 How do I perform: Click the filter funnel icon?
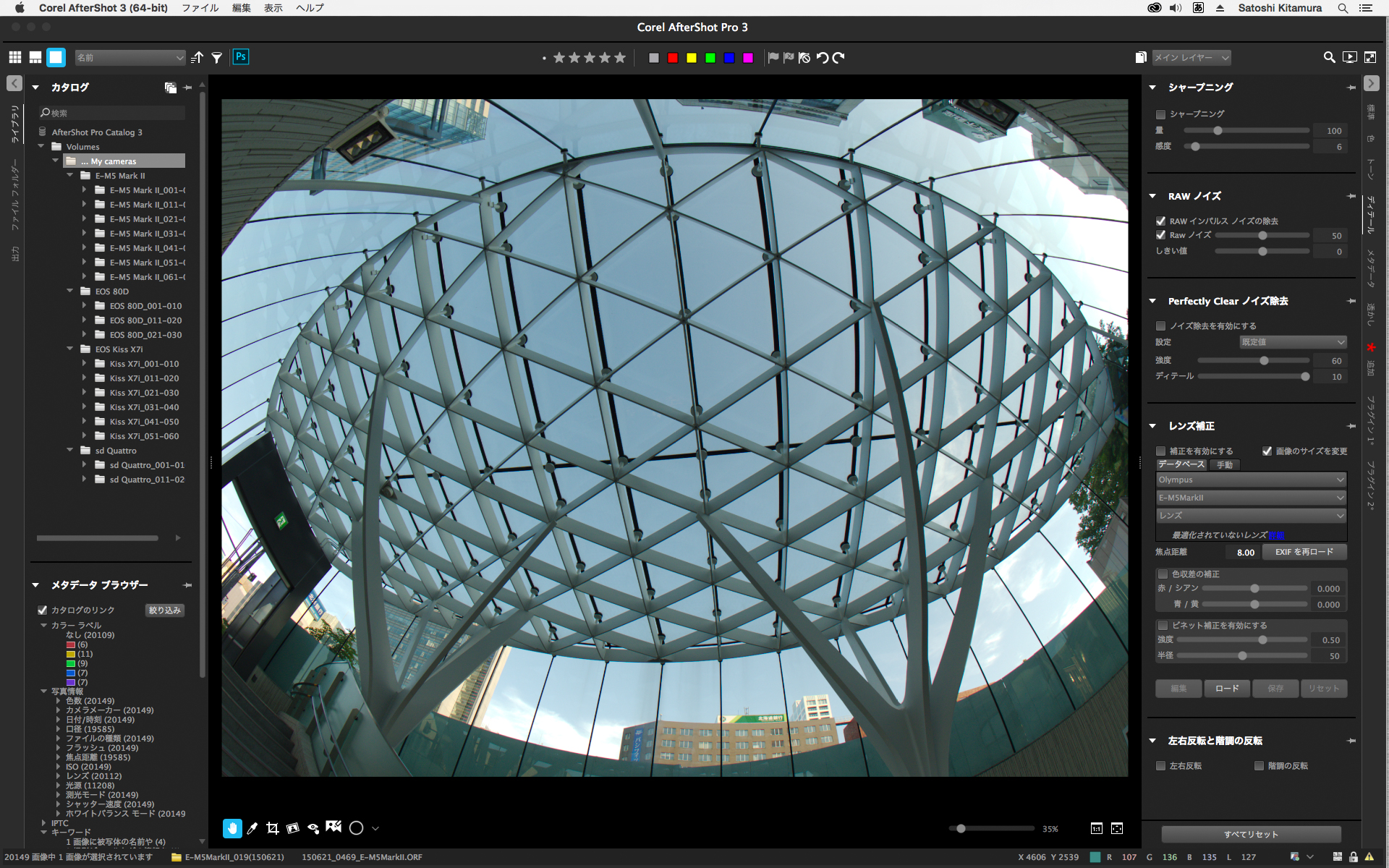(x=216, y=58)
